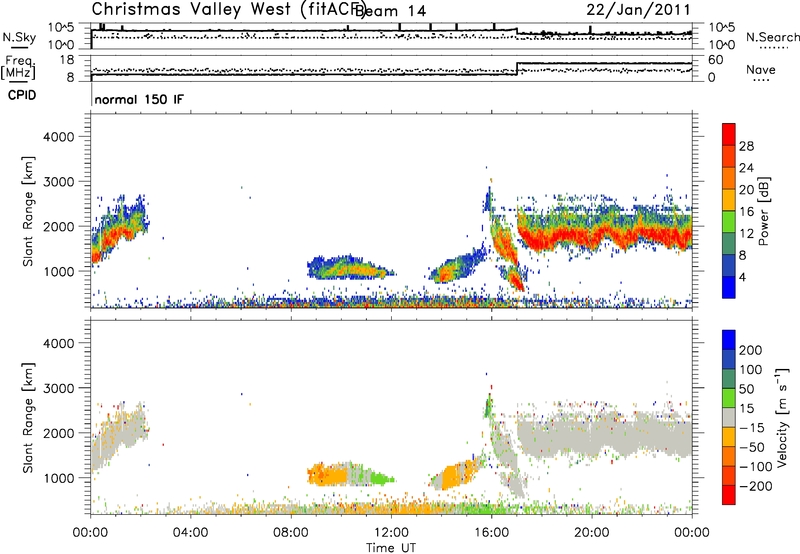This screenshot has height=554, width=800.
Task: Click the 08:00 time tick label
Action: pyautogui.click(x=291, y=533)
